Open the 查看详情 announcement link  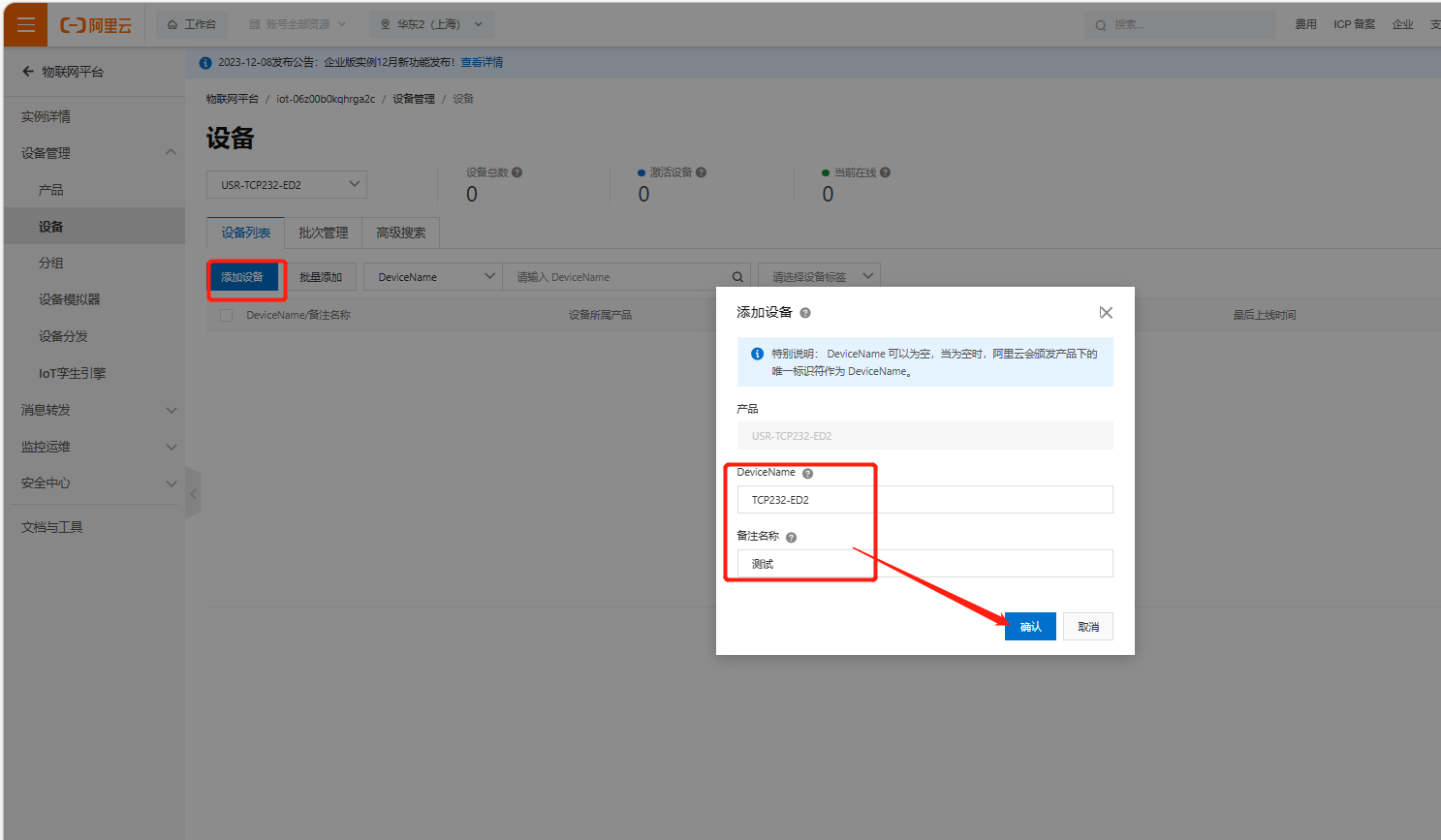pyautogui.click(x=482, y=63)
